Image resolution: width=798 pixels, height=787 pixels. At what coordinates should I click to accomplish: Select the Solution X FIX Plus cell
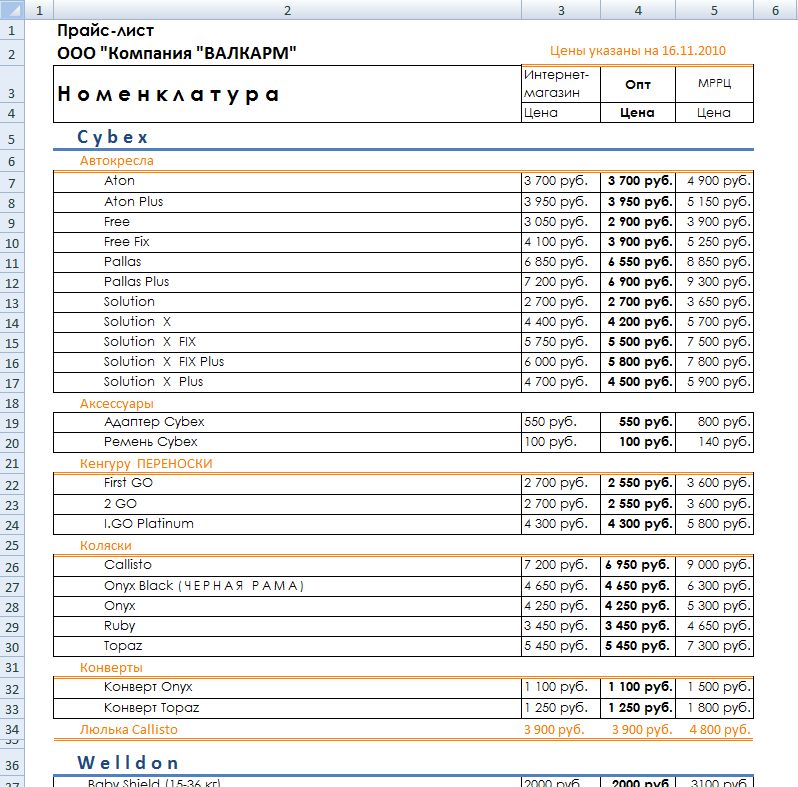coord(288,362)
